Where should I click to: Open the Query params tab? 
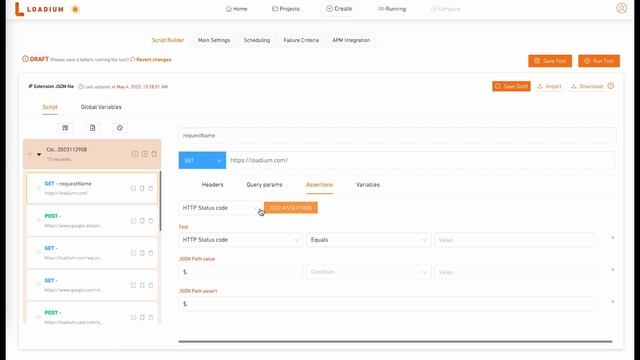coord(264,184)
